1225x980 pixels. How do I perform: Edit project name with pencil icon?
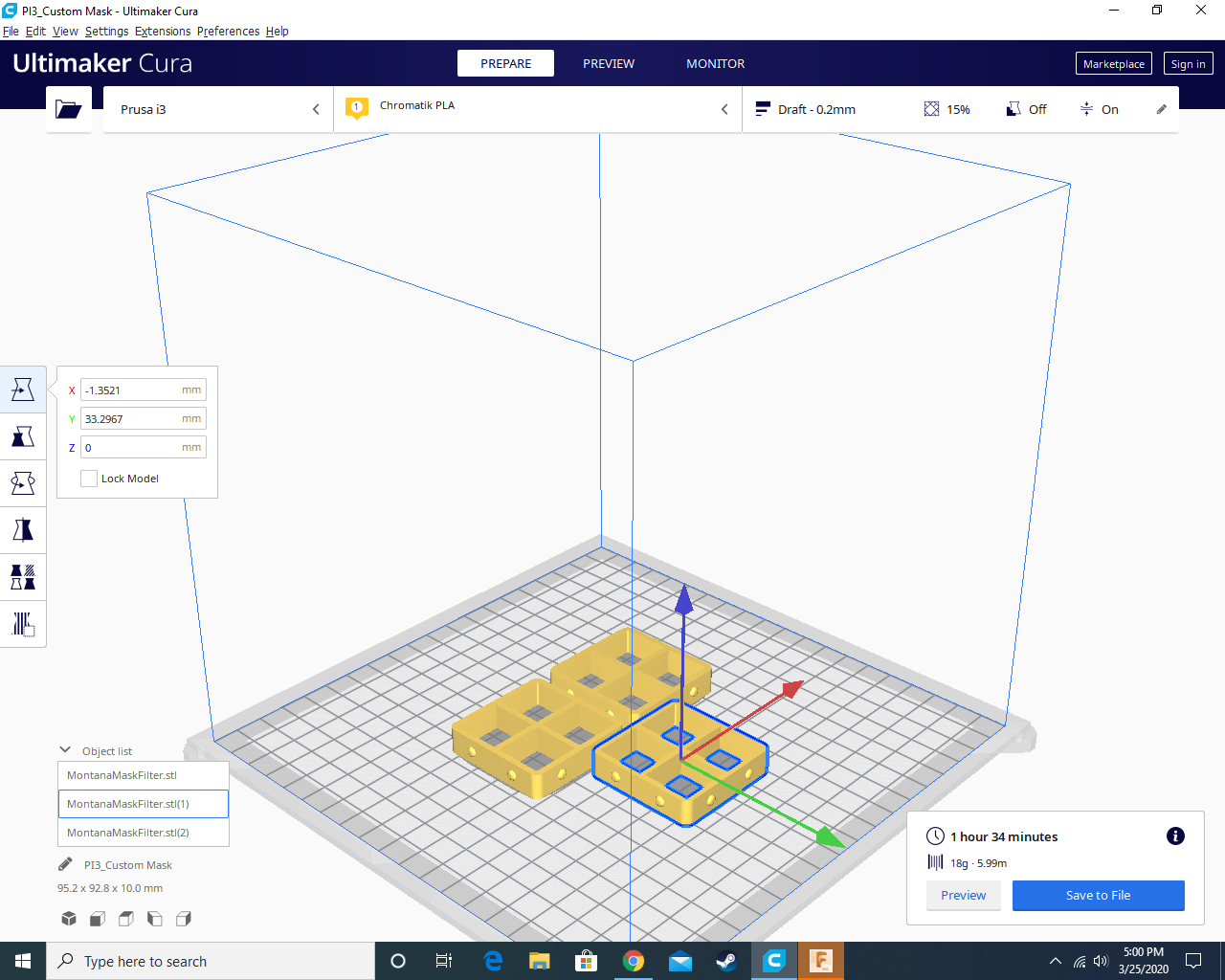65,864
